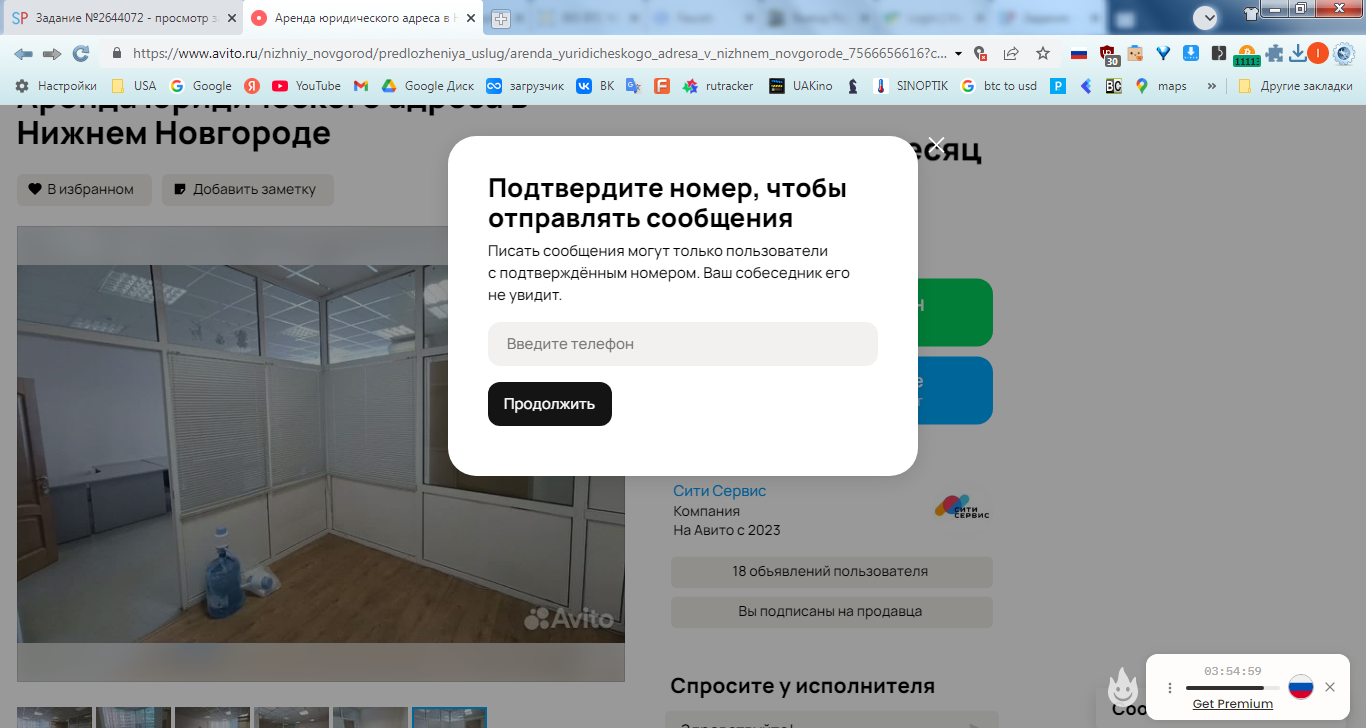Click the blue funnel extension icon
Screen dimensions: 1366x728
click(x=1163, y=53)
